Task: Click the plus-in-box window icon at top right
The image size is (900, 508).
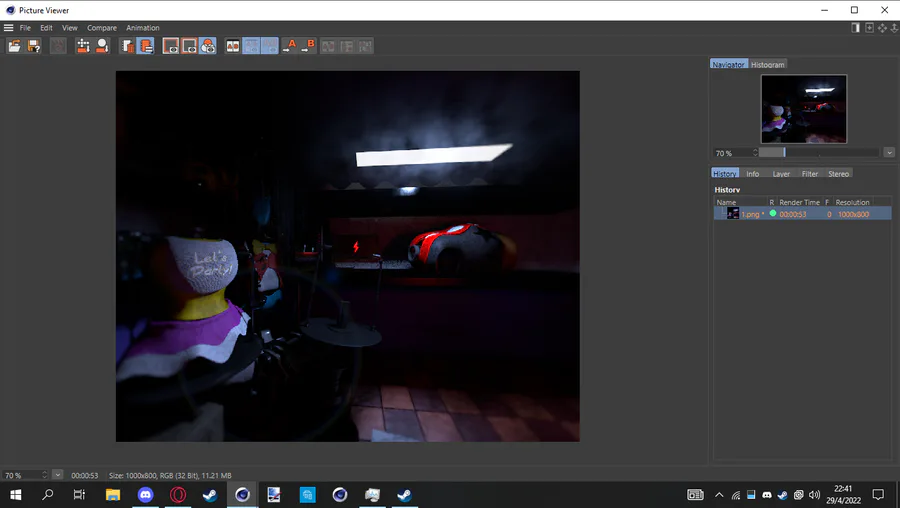Action: point(869,28)
